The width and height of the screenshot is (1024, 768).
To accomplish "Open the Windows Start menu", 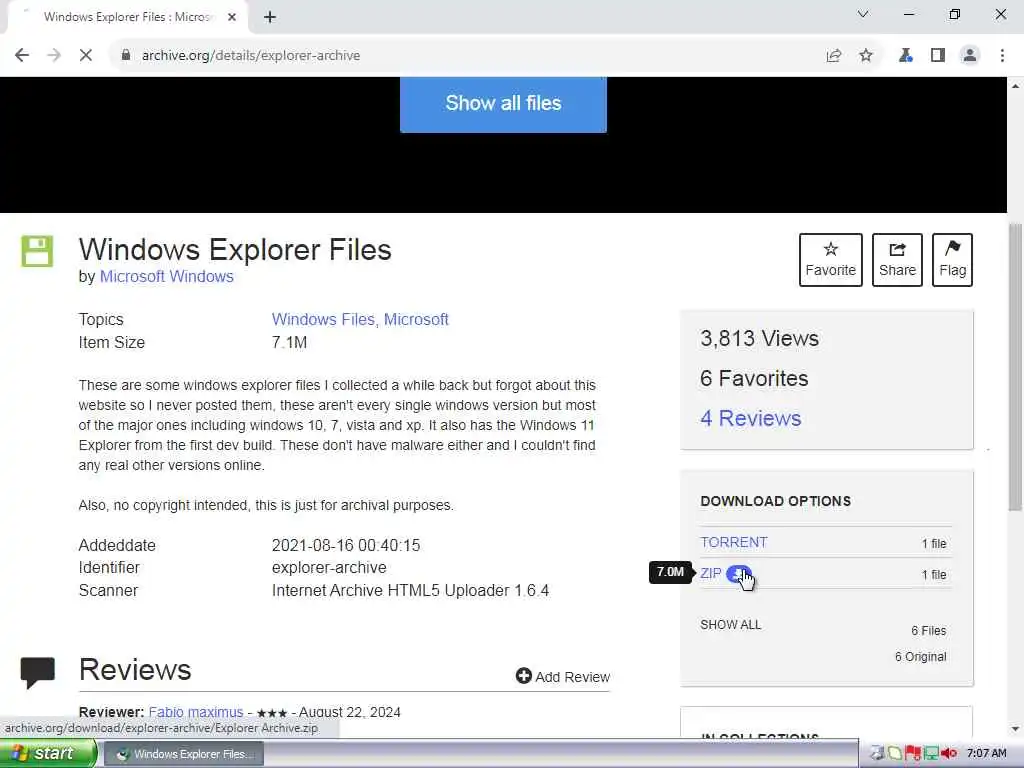I will 48,754.
